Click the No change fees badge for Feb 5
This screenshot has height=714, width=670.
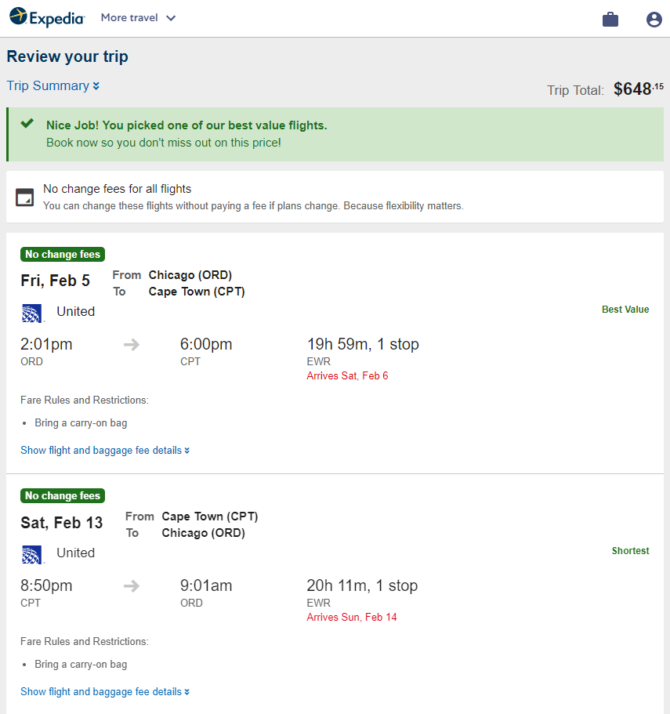[62, 254]
